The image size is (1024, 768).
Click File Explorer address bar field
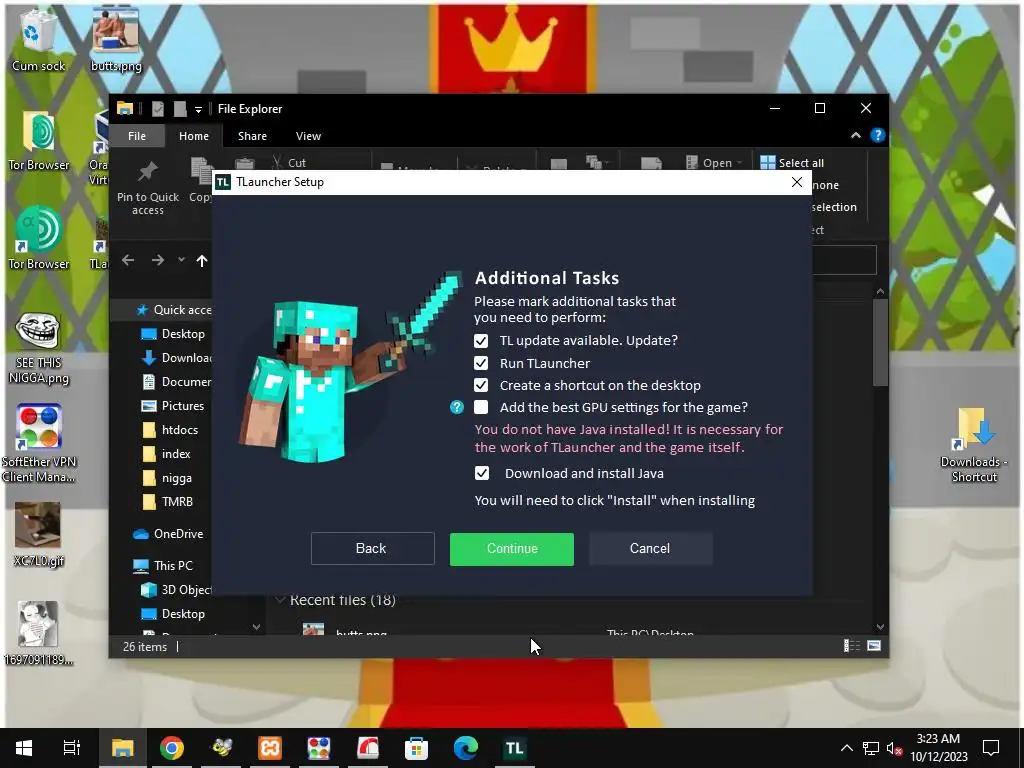(844, 261)
